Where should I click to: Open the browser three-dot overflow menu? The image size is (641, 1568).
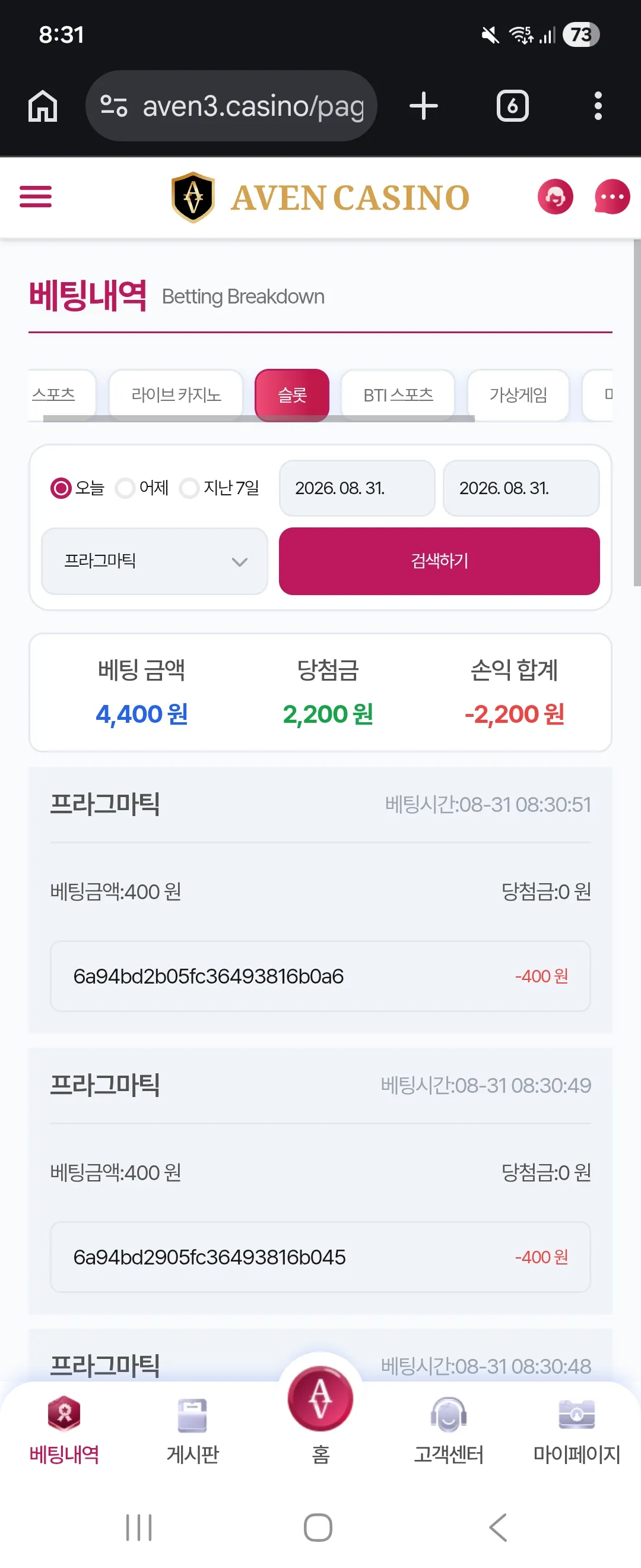pos(598,106)
